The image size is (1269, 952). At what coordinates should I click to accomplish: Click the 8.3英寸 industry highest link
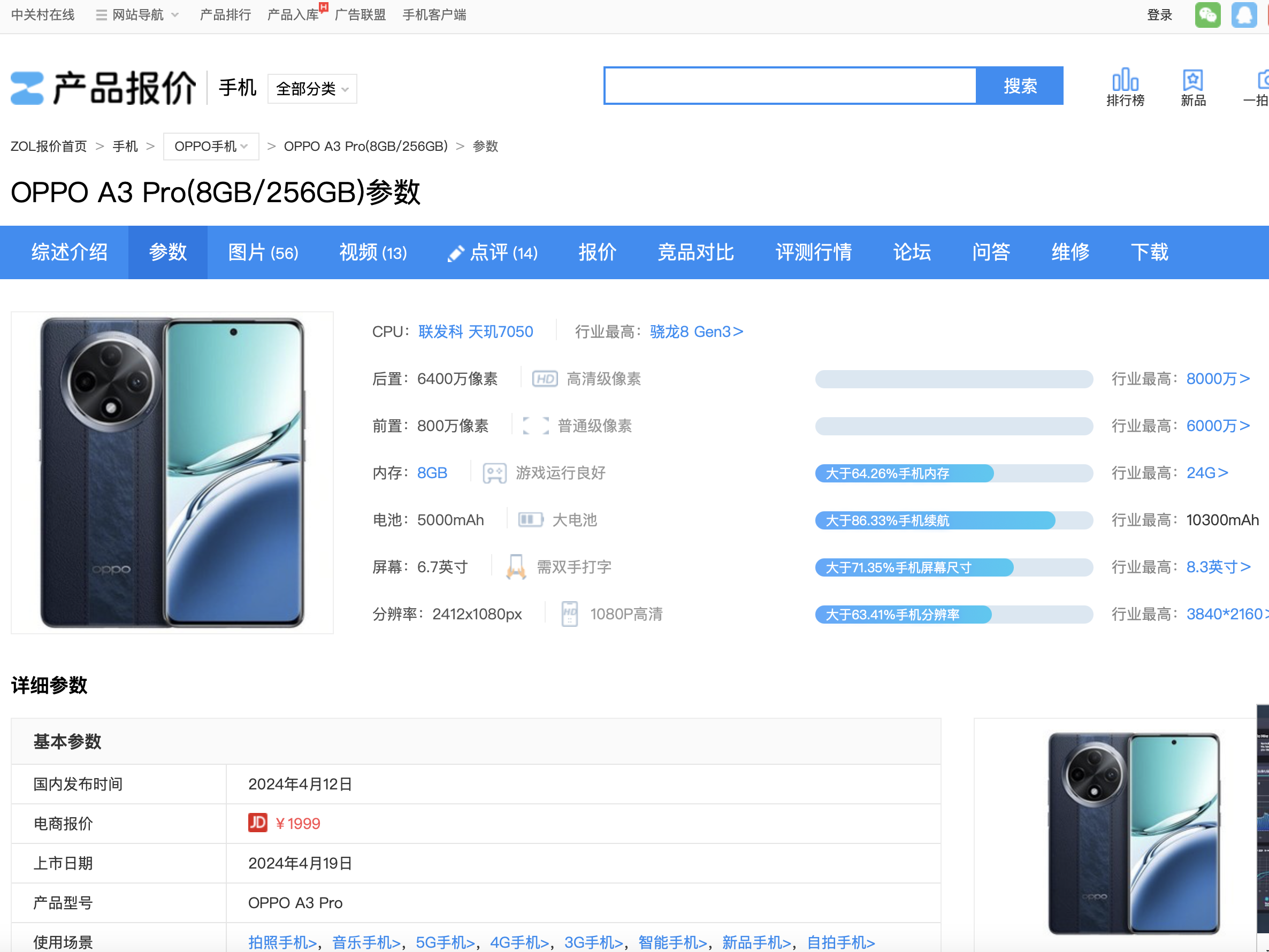(x=1219, y=567)
